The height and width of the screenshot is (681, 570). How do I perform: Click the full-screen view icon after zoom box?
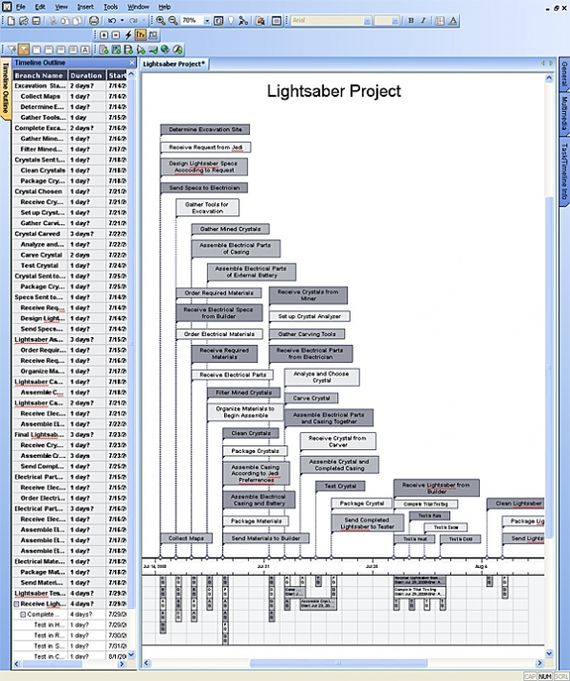[219, 20]
